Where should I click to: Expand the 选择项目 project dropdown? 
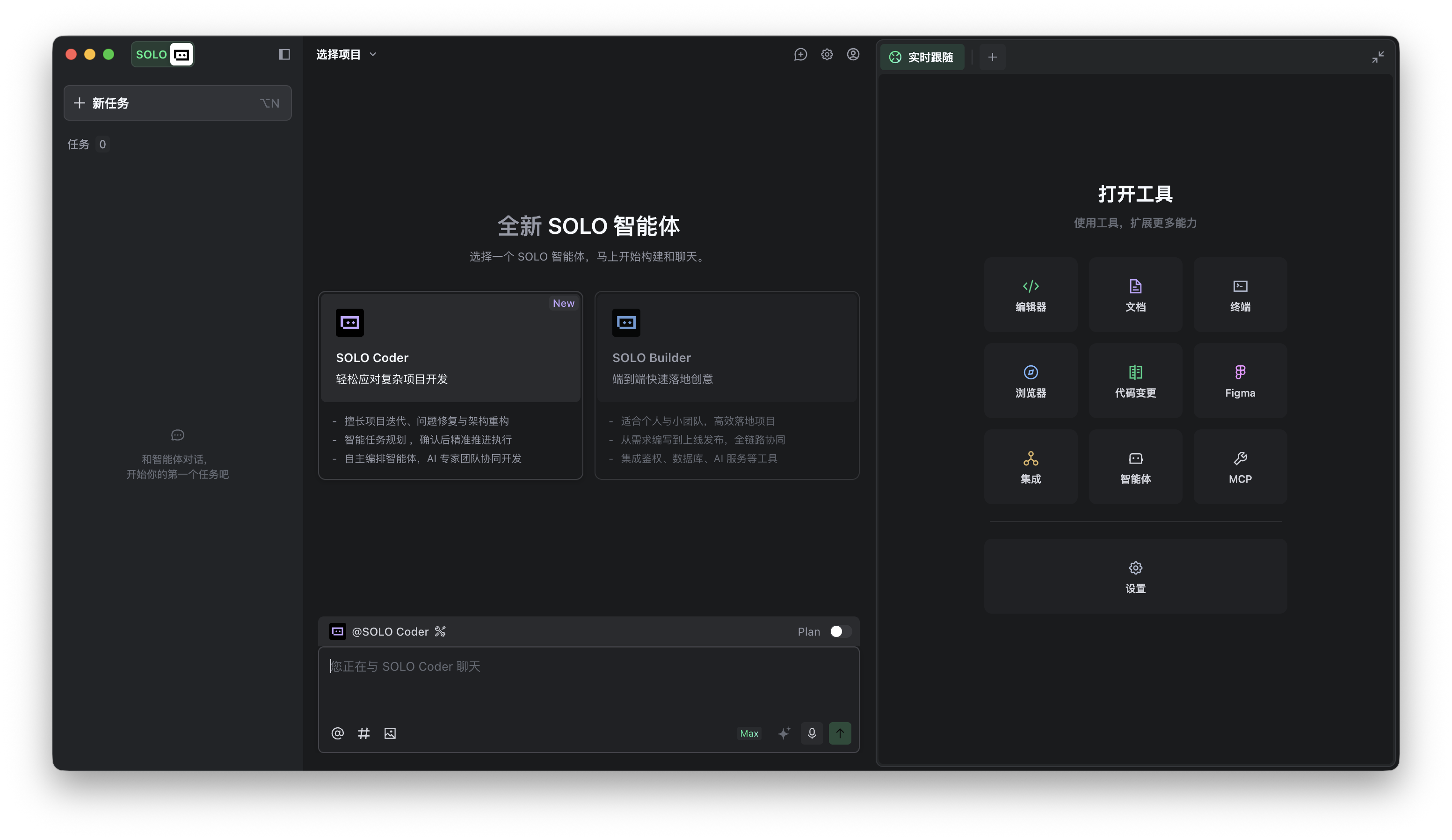coord(346,55)
